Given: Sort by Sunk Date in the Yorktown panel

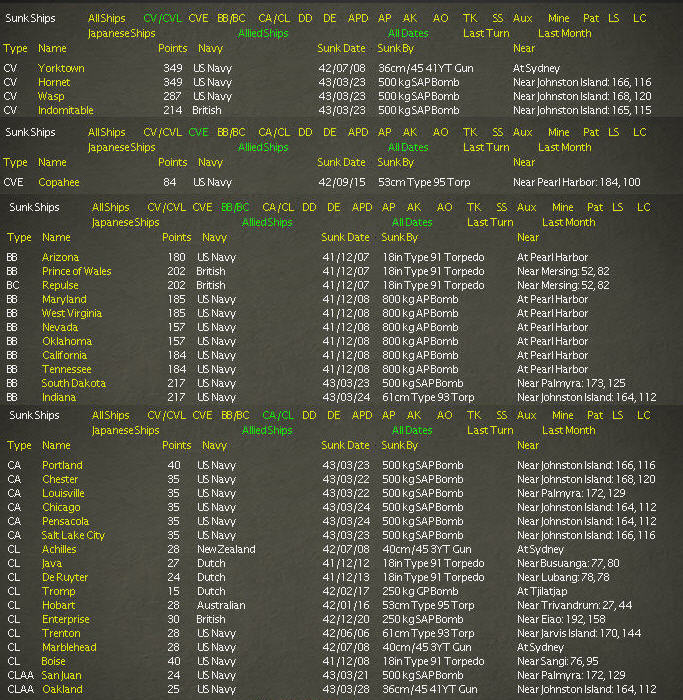Looking at the screenshot, I should pos(341,48).
